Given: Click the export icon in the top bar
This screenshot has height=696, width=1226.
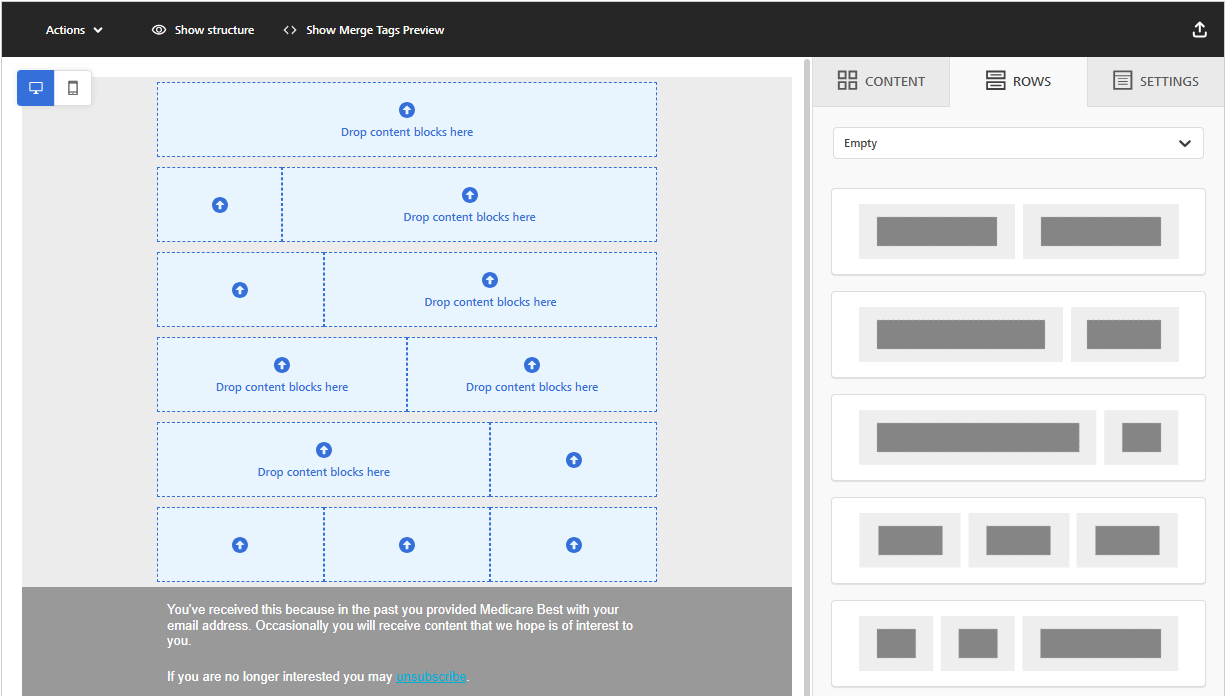Looking at the screenshot, I should pyautogui.click(x=1199, y=29).
